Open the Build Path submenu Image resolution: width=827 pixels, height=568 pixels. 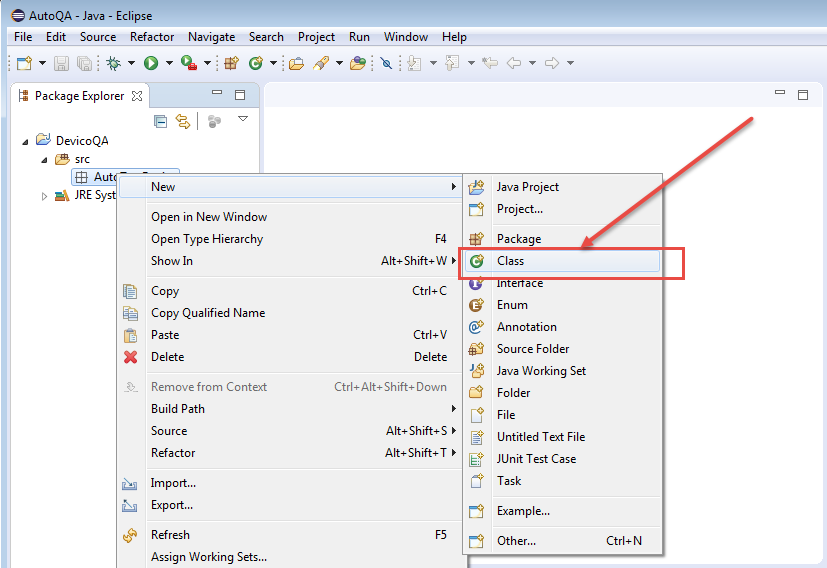[290, 409]
